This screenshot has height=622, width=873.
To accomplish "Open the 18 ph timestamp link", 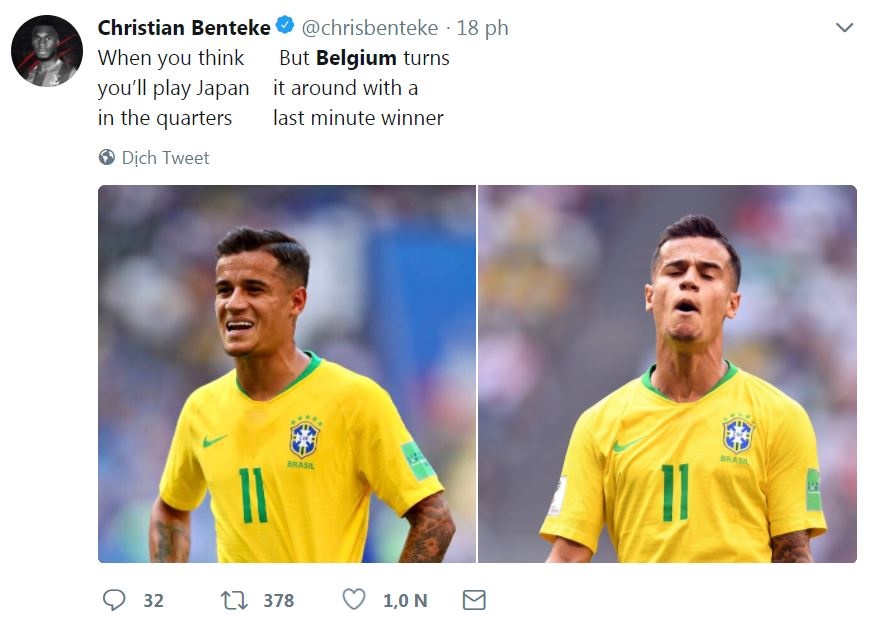I will point(483,28).
